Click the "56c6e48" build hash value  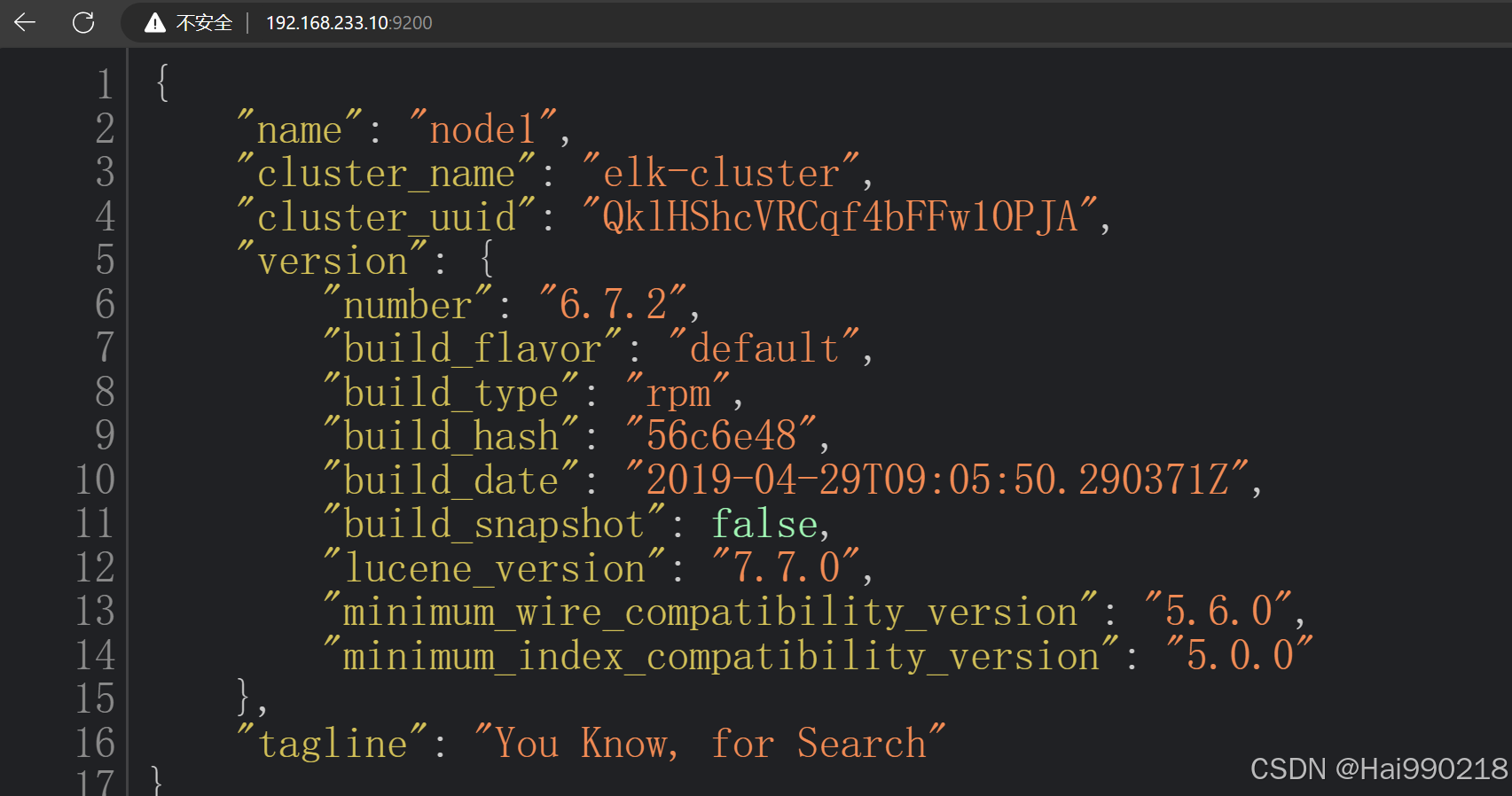pos(721,436)
